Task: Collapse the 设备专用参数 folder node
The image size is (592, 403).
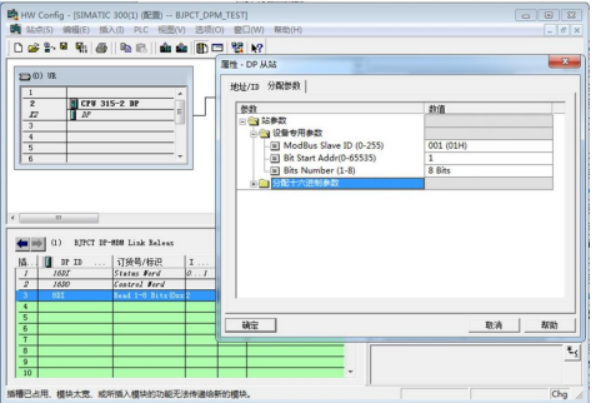Action: pyautogui.click(x=254, y=133)
